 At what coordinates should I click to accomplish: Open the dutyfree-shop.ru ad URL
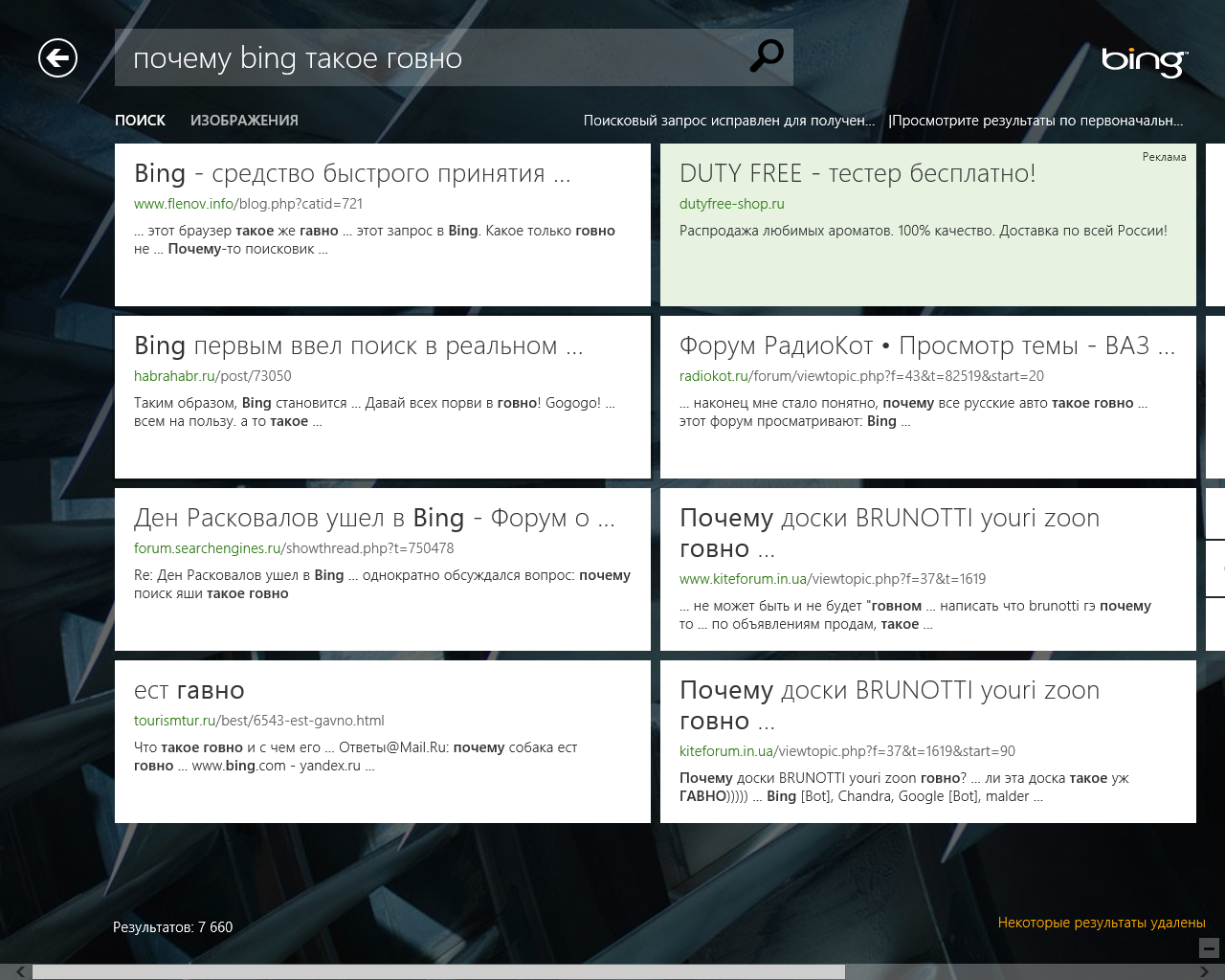click(x=732, y=204)
